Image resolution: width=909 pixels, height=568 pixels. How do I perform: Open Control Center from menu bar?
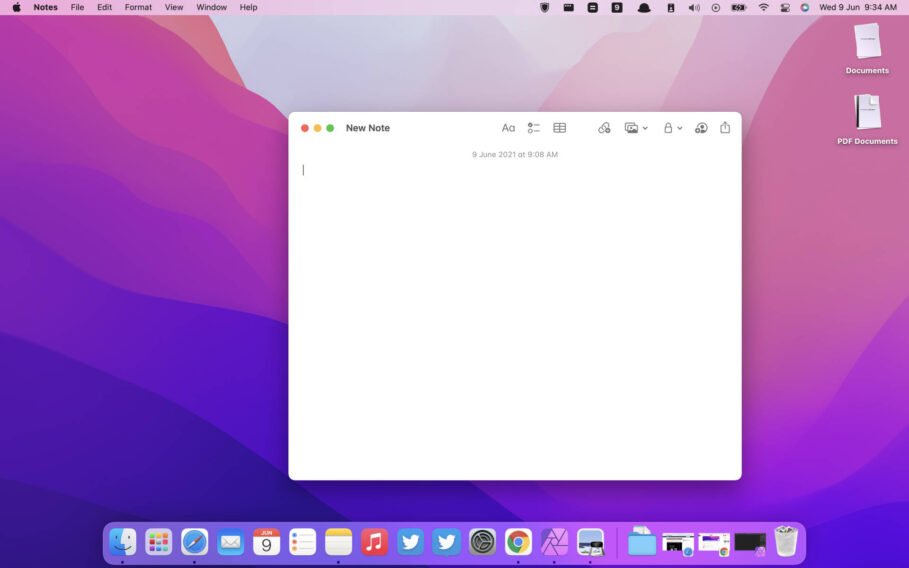(785, 8)
